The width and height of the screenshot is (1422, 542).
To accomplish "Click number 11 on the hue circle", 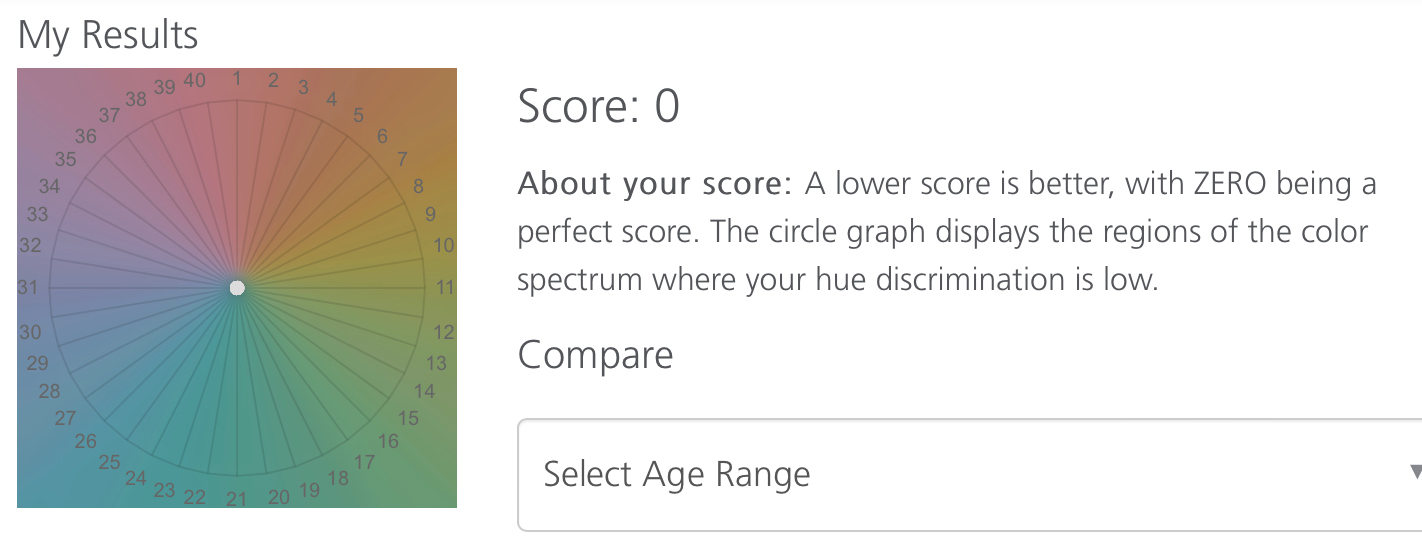I will coord(445,288).
